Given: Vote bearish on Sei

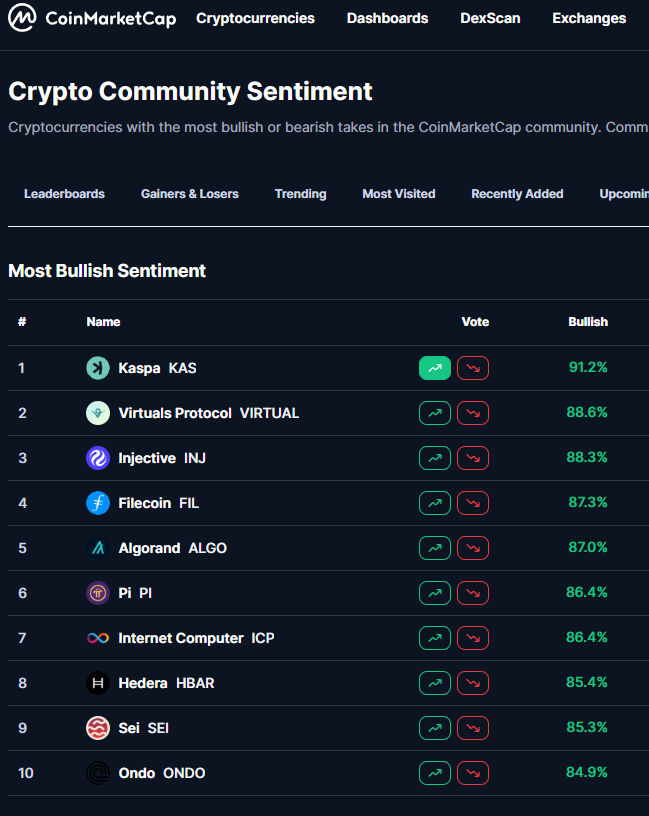Looking at the screenshot, I should pyautogui.click(x=473, y=728).
